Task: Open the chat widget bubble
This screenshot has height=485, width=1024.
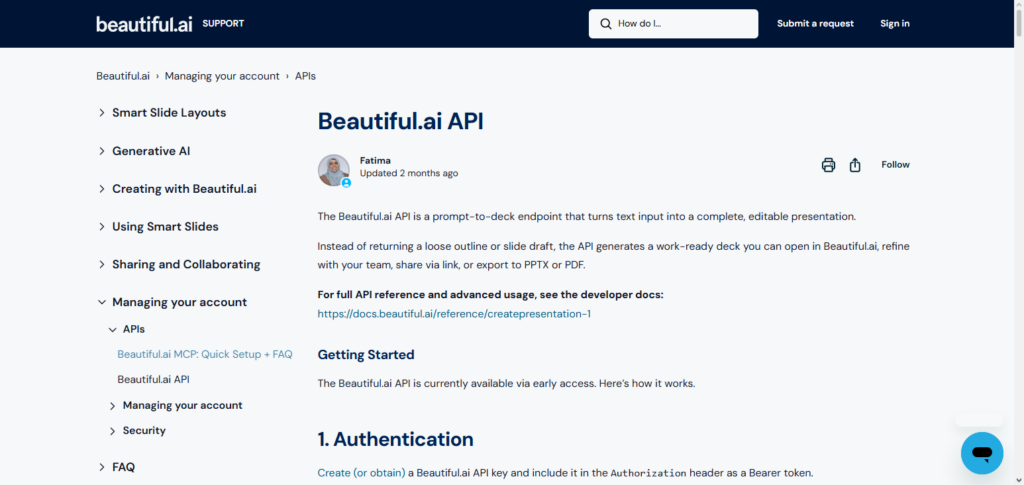Action: 982,453
